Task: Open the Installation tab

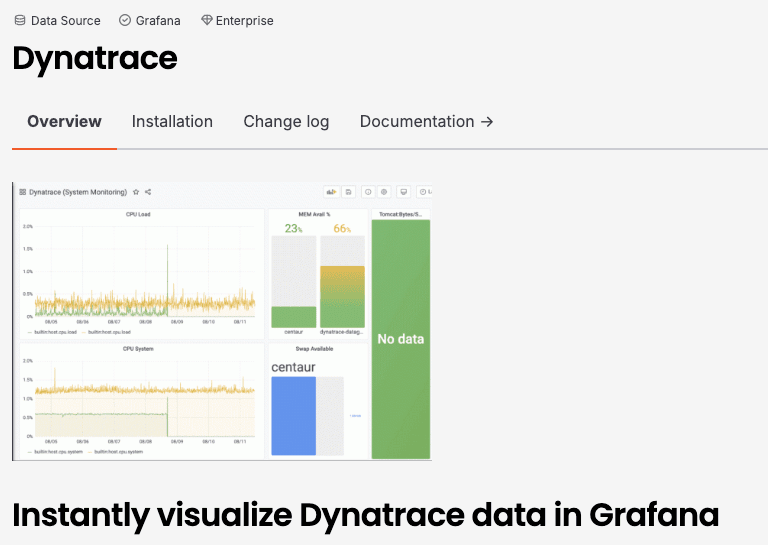Action: pos(172,121)
